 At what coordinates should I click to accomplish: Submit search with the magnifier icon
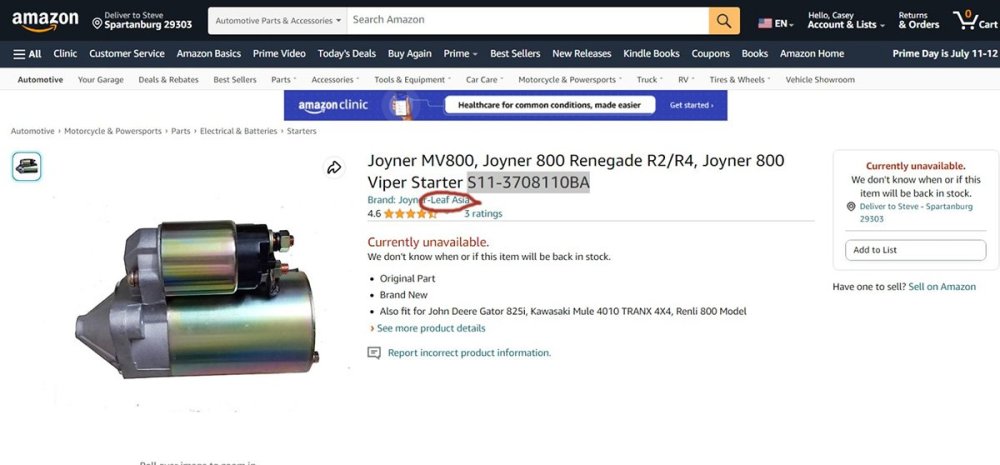pyautogui.click(x=724, y=20)
